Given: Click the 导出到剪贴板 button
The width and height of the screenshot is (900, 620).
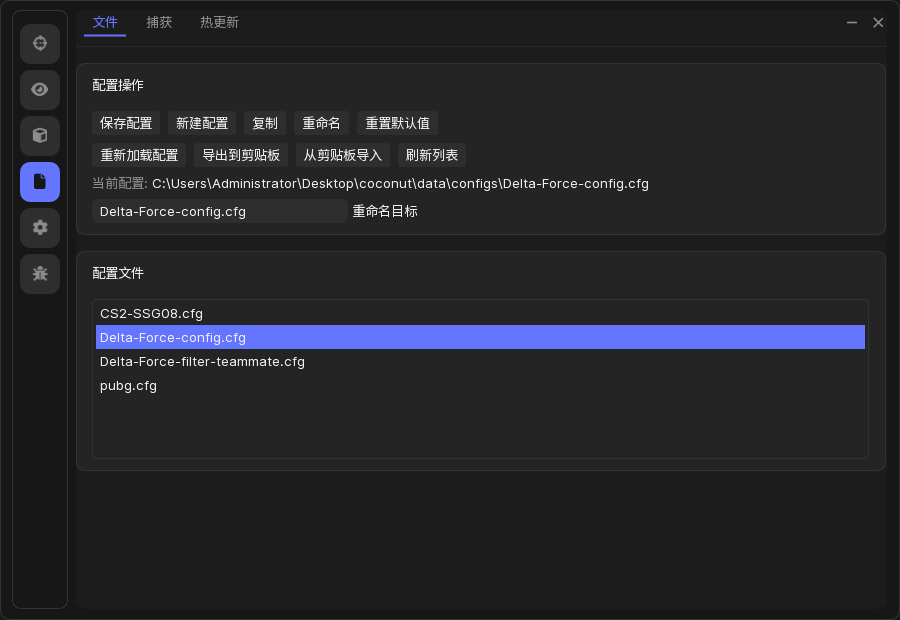Looking at the screenshot, I should tap(241, 155).
